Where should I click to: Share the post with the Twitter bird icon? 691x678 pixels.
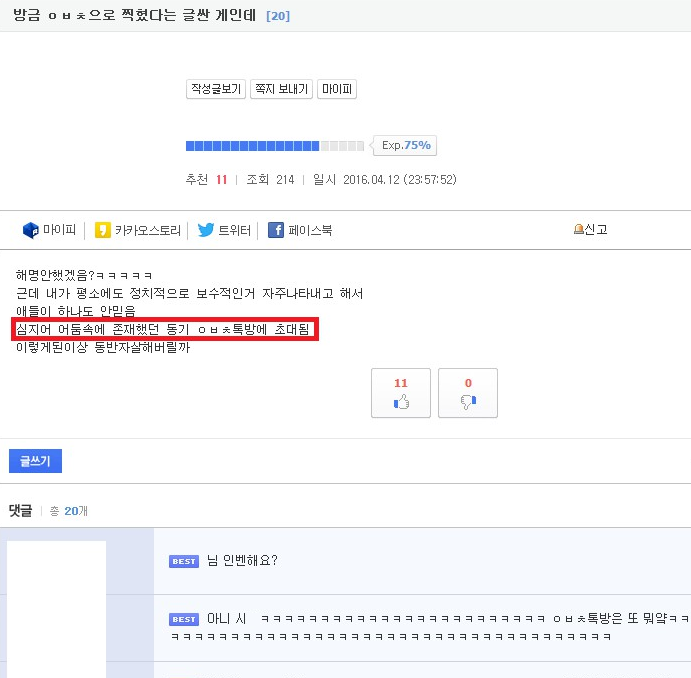pyautogui.click(x=206, y=230)
